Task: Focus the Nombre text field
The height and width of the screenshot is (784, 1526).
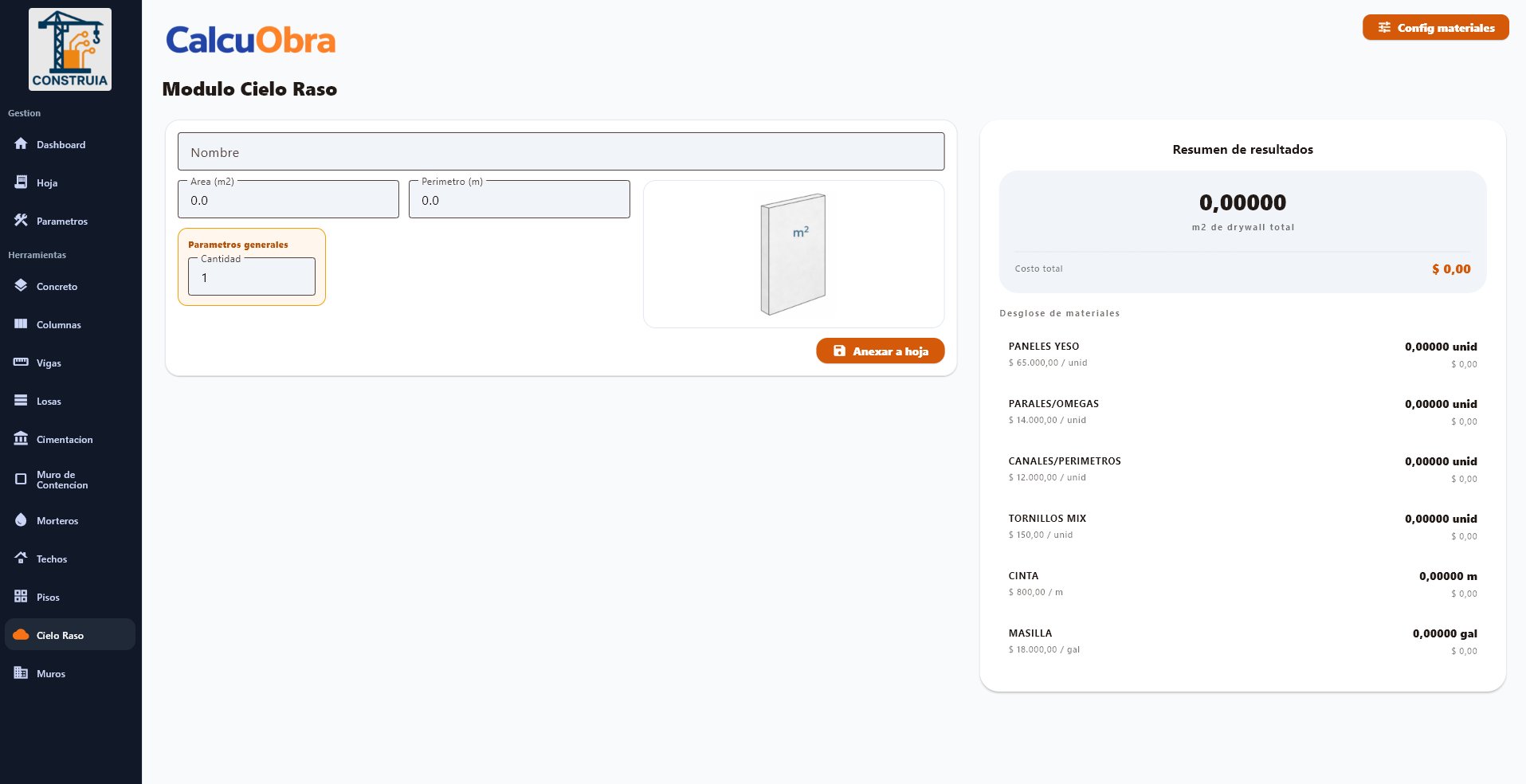Action: [560, 152]
